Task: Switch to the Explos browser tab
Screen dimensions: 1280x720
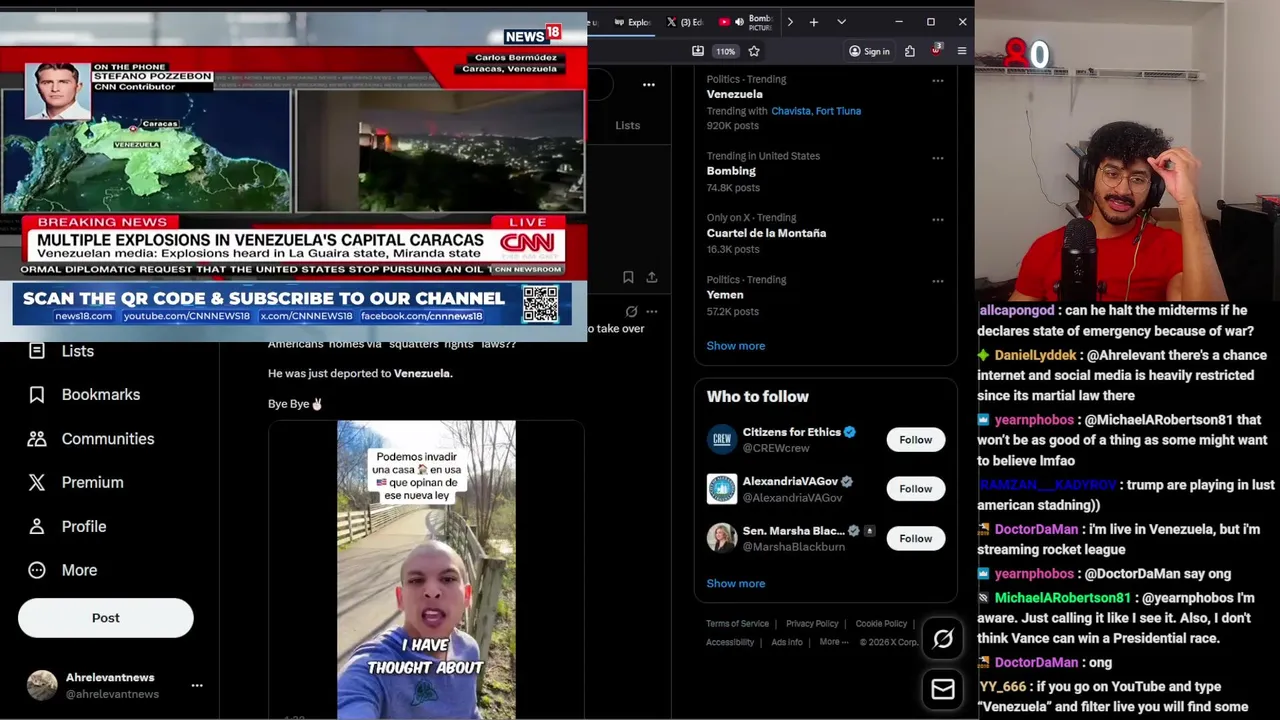Action: (632, 22)
